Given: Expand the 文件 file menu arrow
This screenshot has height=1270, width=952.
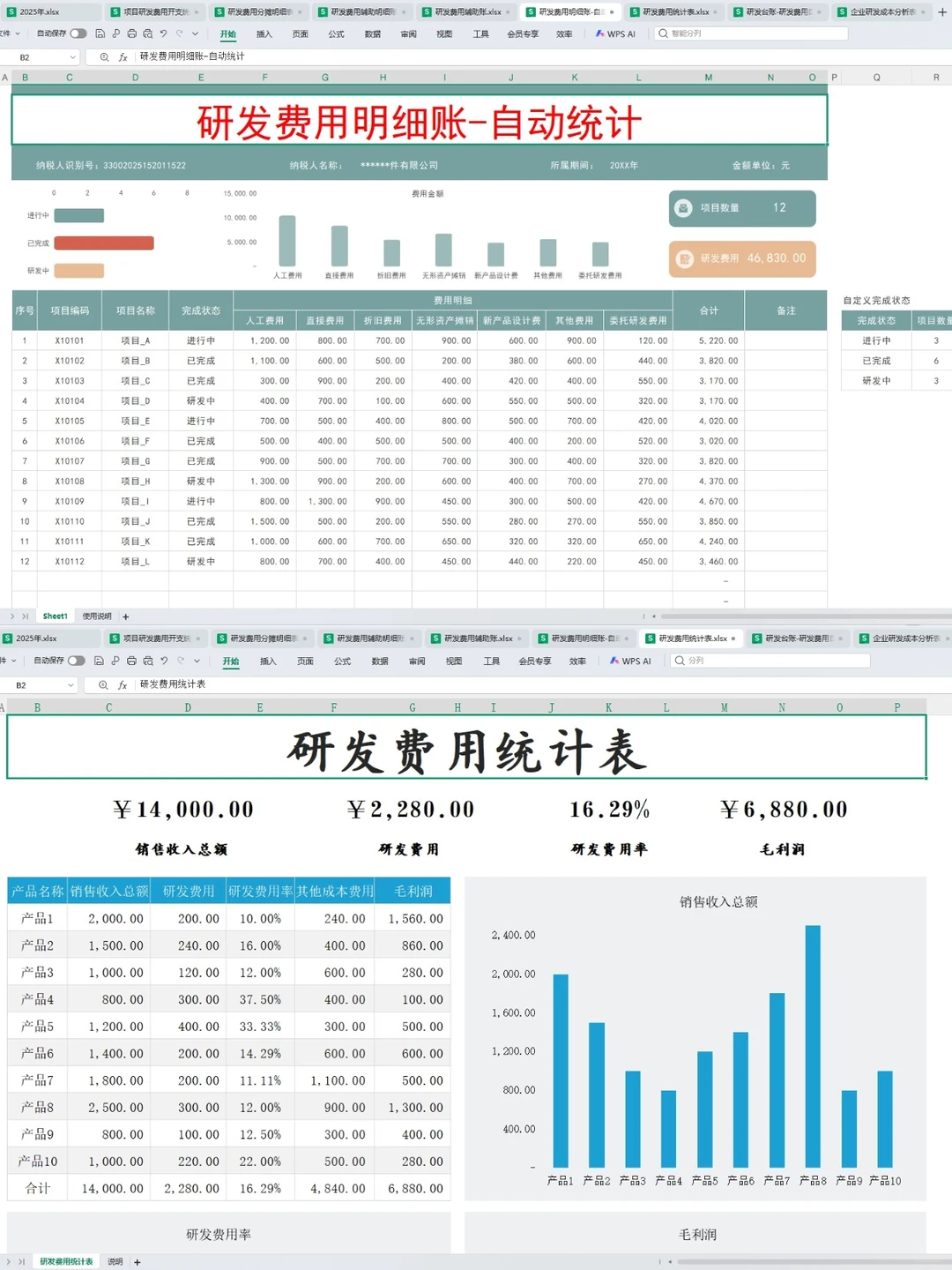Looking at the screenshot, I should 18,34.
